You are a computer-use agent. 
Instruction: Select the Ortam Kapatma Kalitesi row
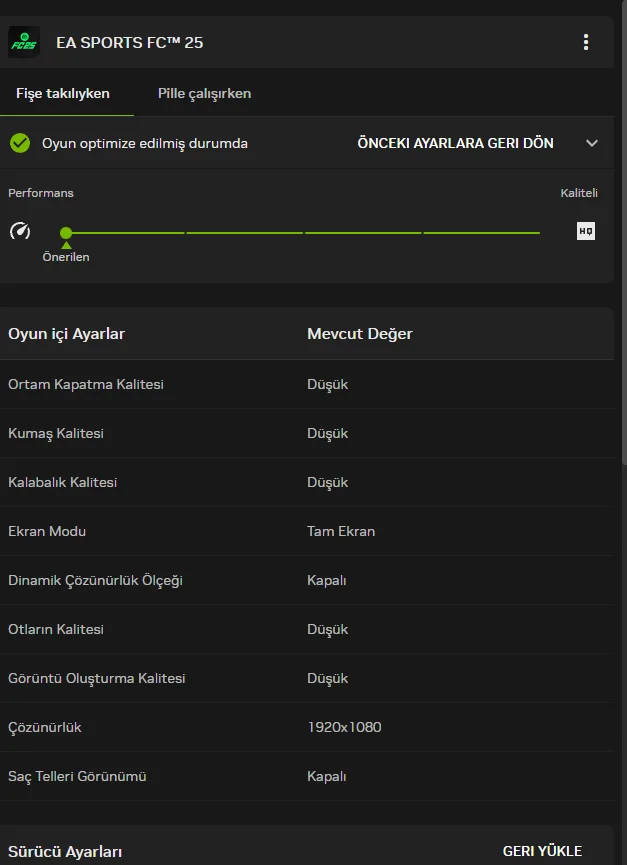(307, 384)
